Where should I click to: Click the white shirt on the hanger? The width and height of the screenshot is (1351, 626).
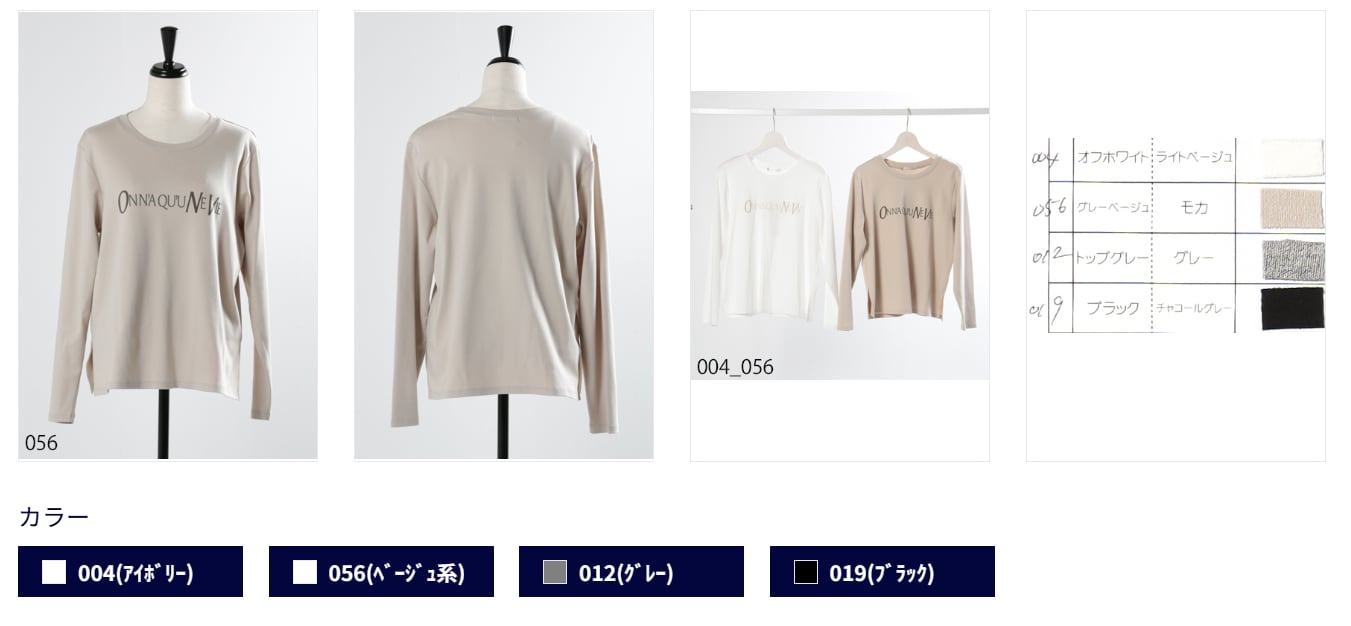[x=768, y=238]
